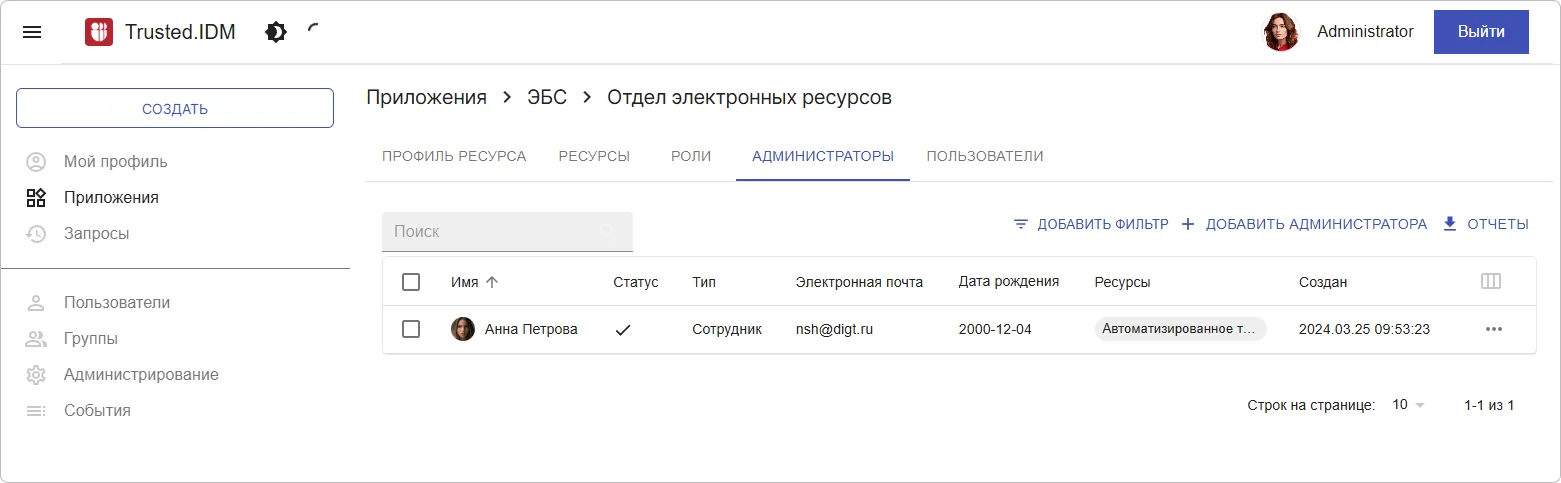
Task: Toggle the select-all header checkbox
Action: 411,282
